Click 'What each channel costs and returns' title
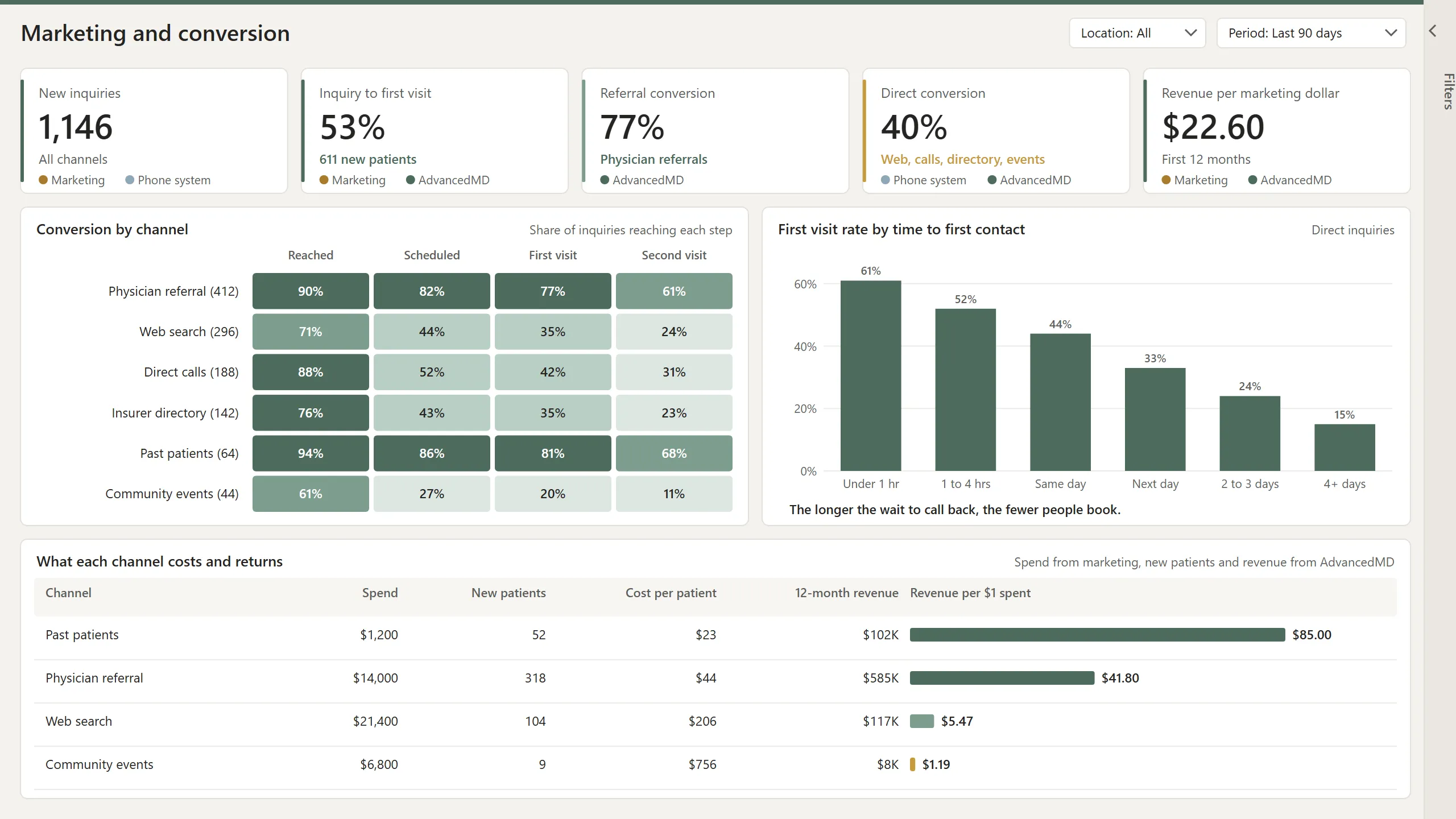 tap(159, 561)
